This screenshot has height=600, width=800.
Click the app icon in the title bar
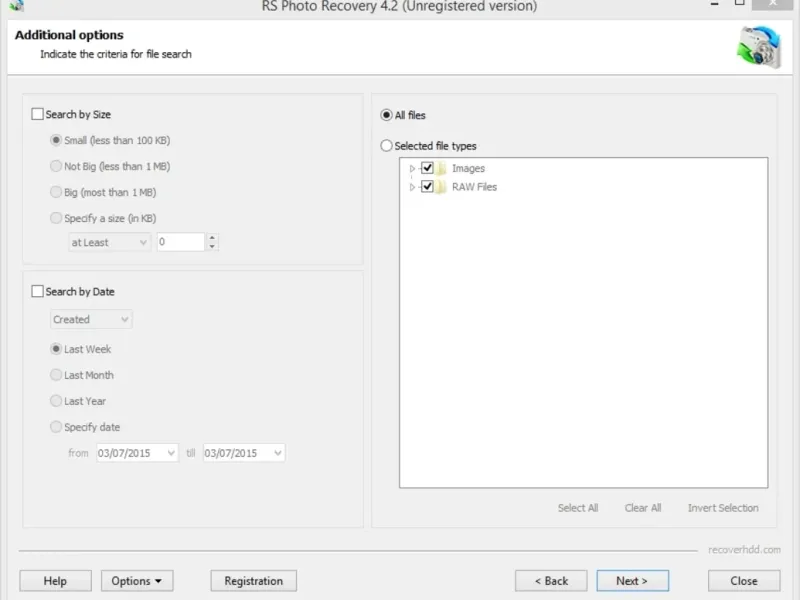click(15, 6)
